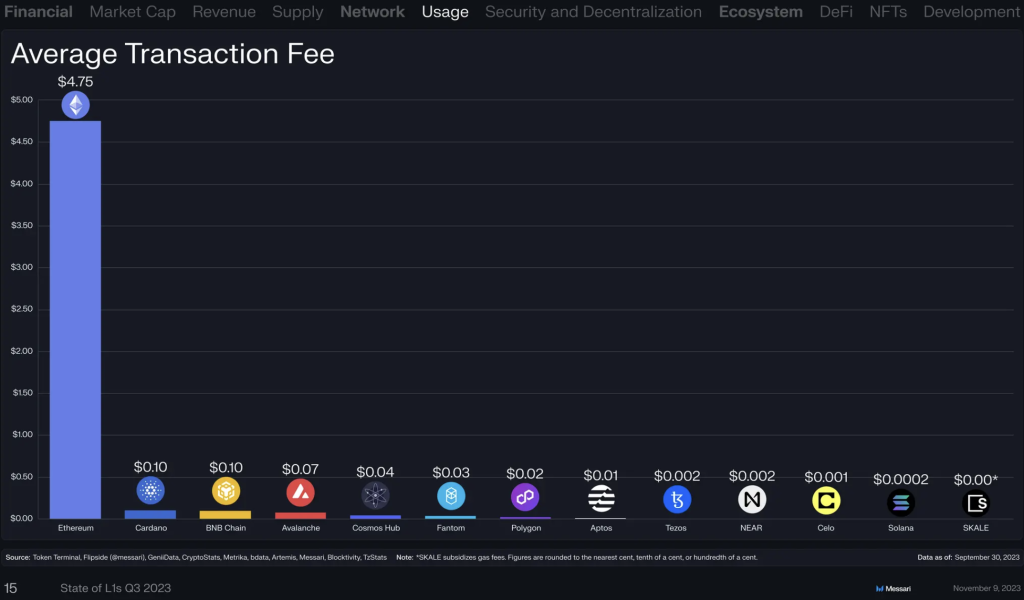Viewport: 1024px width, 600px height.
Task: Click the Fantom logo icon
Action: [x=451, y=496]
